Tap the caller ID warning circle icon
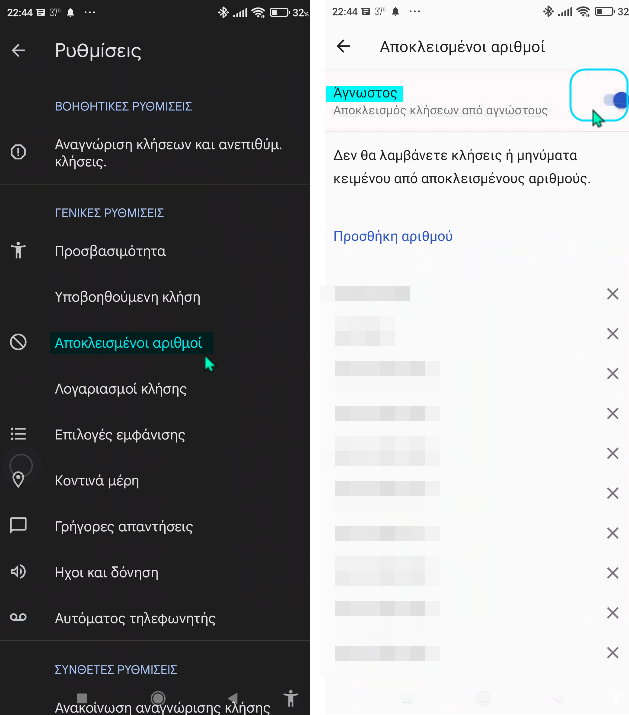The width and height of the screenshot is (629, 715). pyautogui.click(x=18, y=151)
